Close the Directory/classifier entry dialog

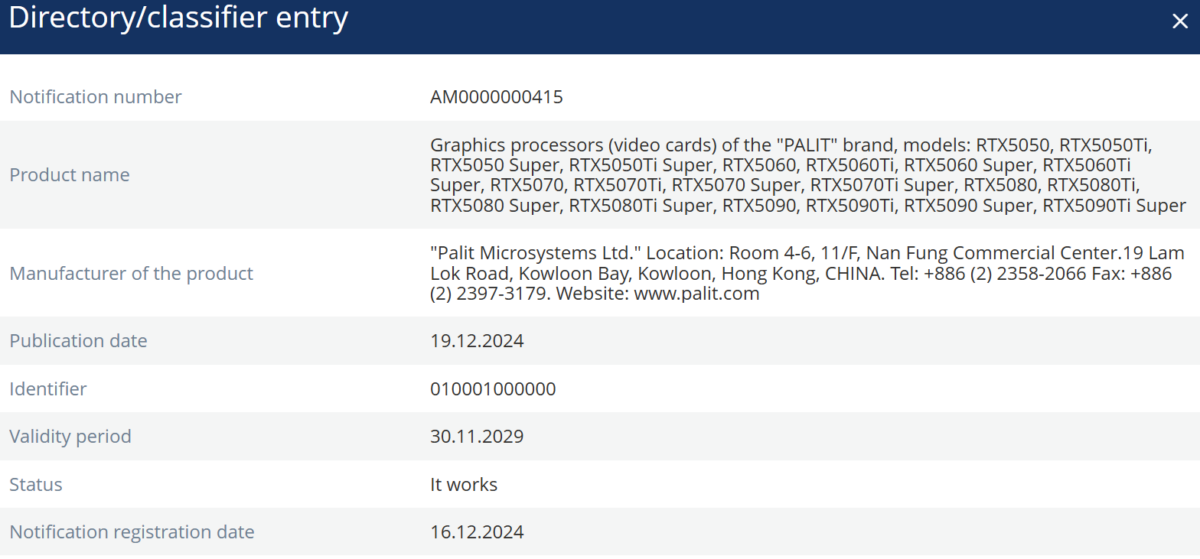click(x=1179, y=22)
